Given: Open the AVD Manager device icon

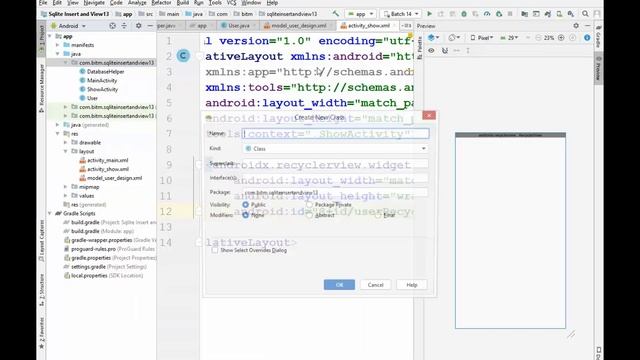Looking at the screenshot, I should click(x=559, y=14).
